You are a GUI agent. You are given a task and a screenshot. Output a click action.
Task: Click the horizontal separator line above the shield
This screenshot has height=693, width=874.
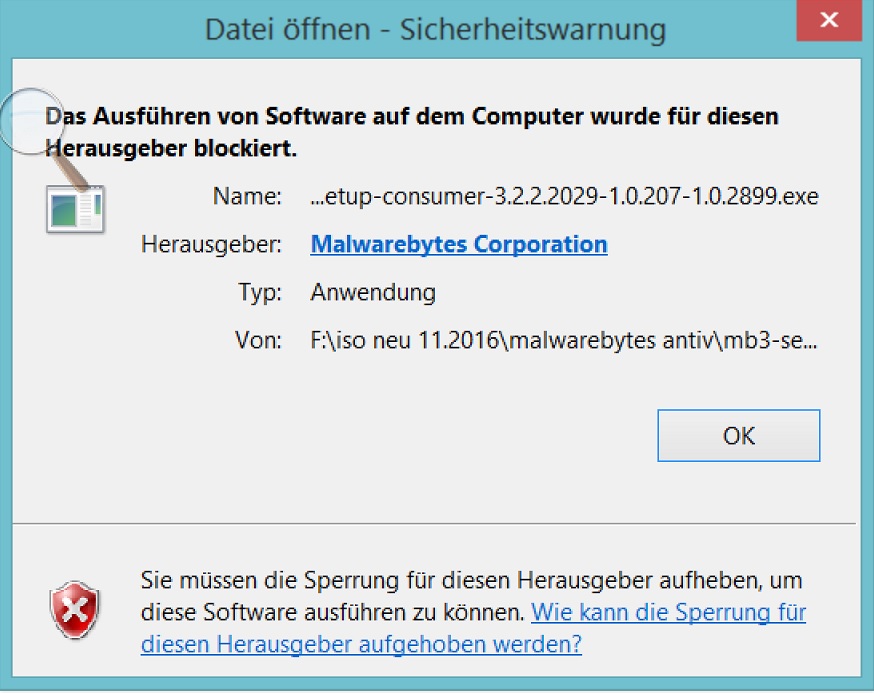tap(434, 524)
